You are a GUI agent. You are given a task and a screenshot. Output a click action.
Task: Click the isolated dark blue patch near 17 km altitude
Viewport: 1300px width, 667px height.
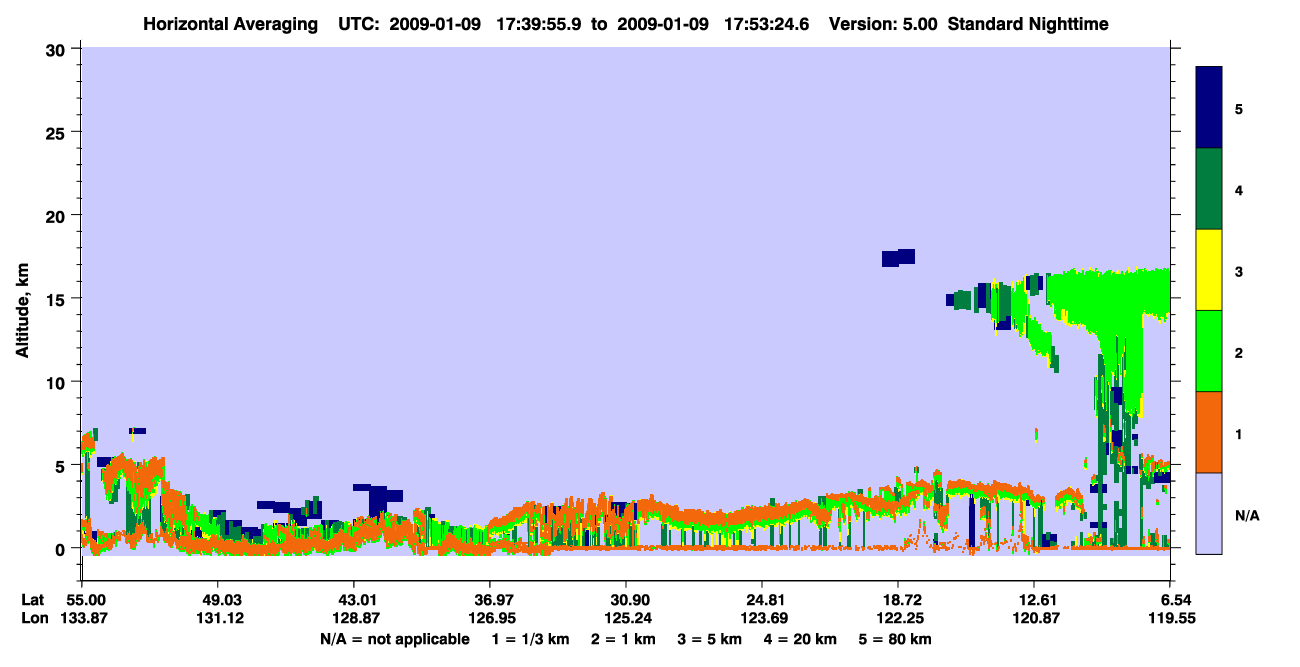898,258
